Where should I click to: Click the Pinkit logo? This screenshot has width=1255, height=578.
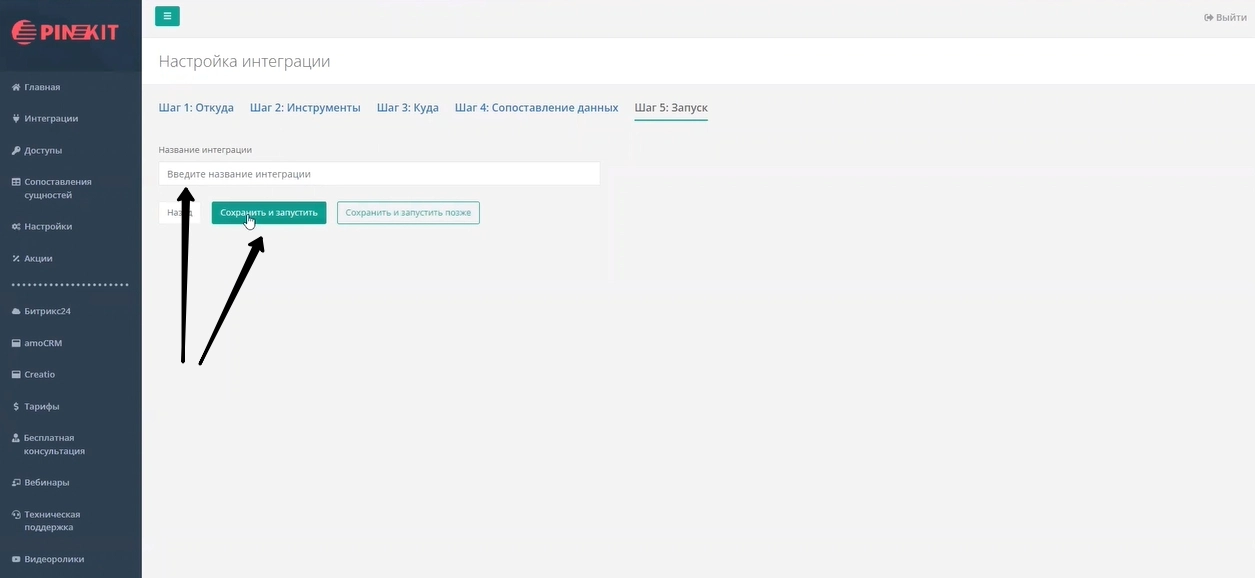65,33
